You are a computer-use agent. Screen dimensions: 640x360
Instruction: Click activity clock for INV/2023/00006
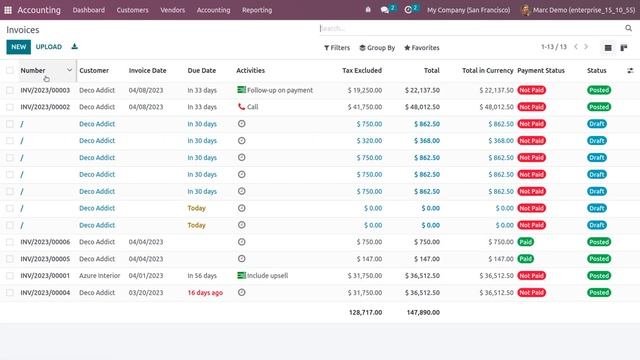(x=242, y=242)
